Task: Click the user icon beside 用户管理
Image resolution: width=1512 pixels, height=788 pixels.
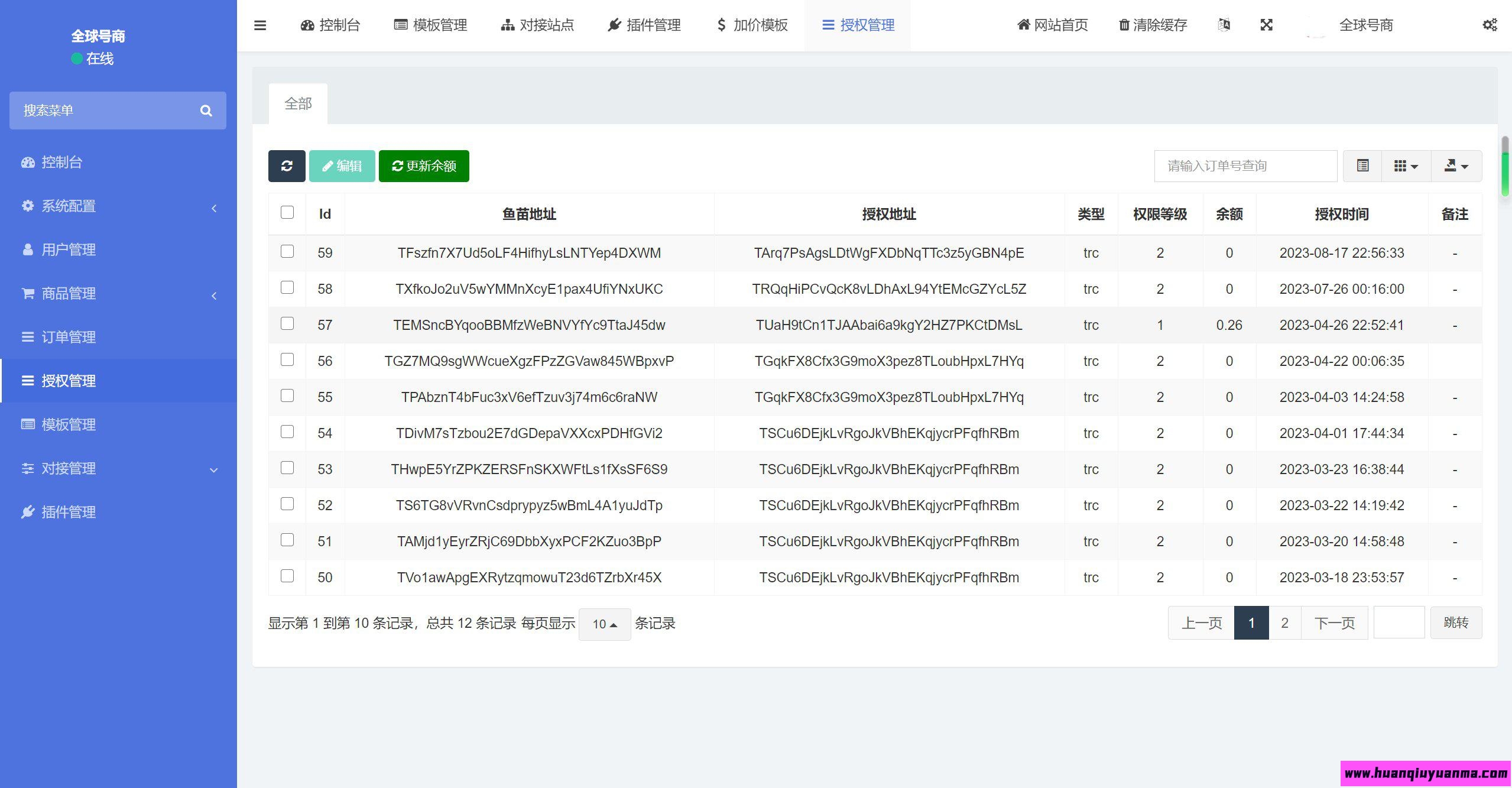Action: (28, 249)
